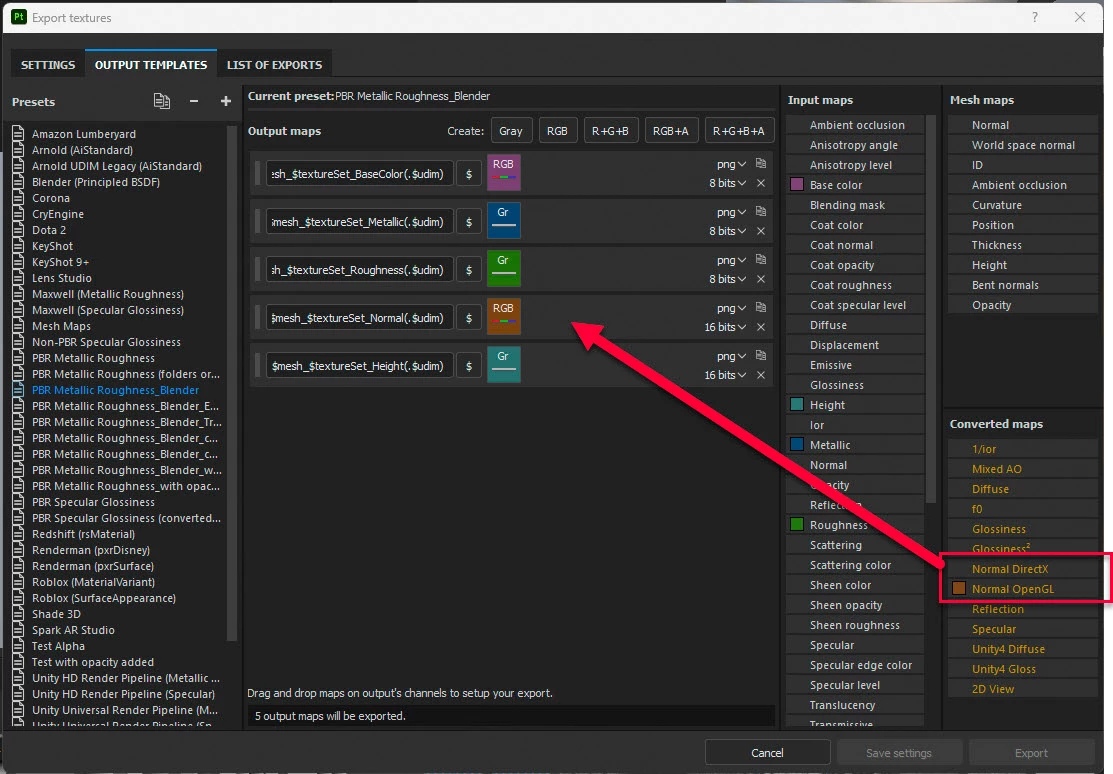Switch to the Output Templates tab

pyautogui.click(x=150, y=65)
